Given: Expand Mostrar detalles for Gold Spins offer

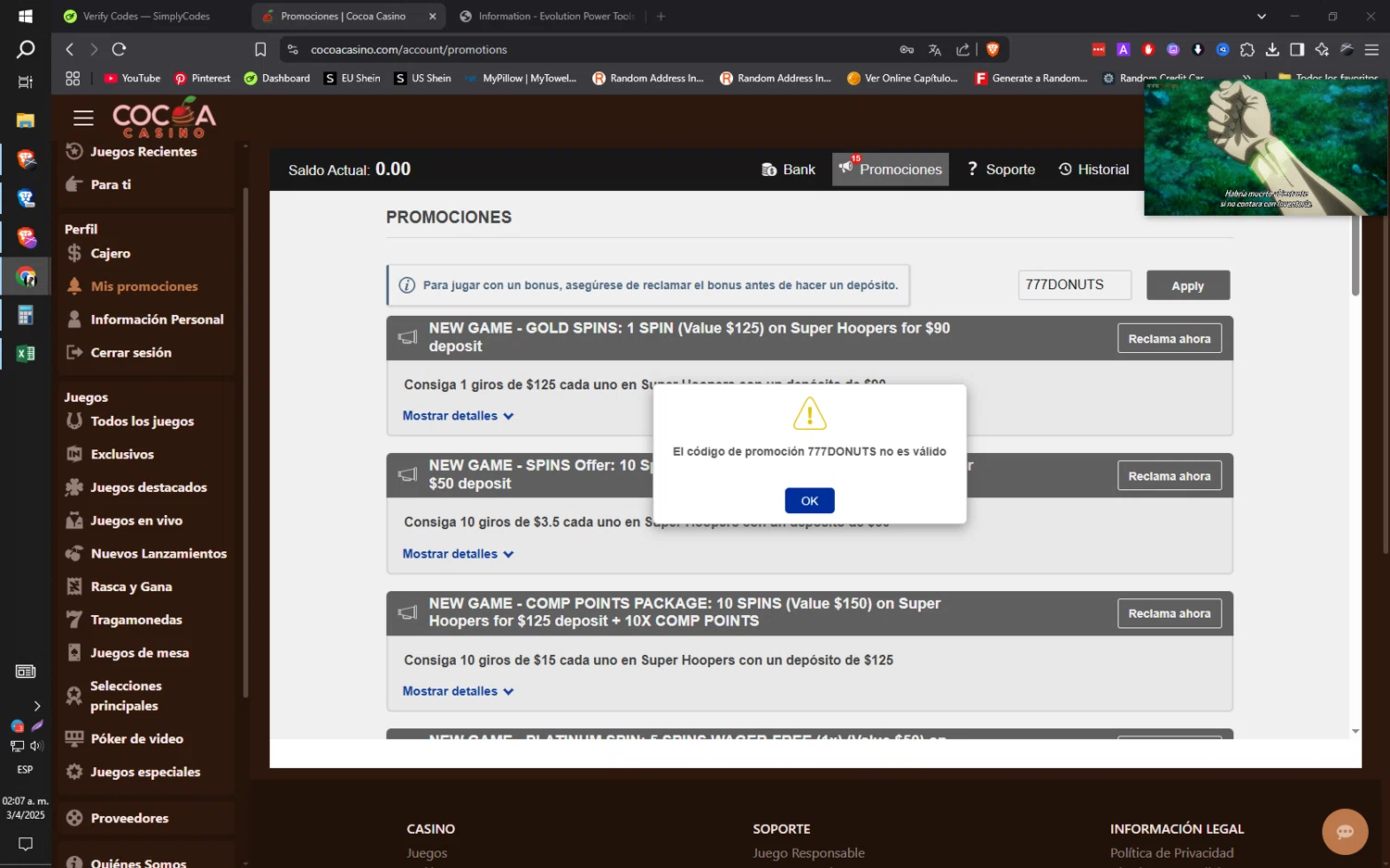Looking at the screenshot, I should (x=458, y=416).
